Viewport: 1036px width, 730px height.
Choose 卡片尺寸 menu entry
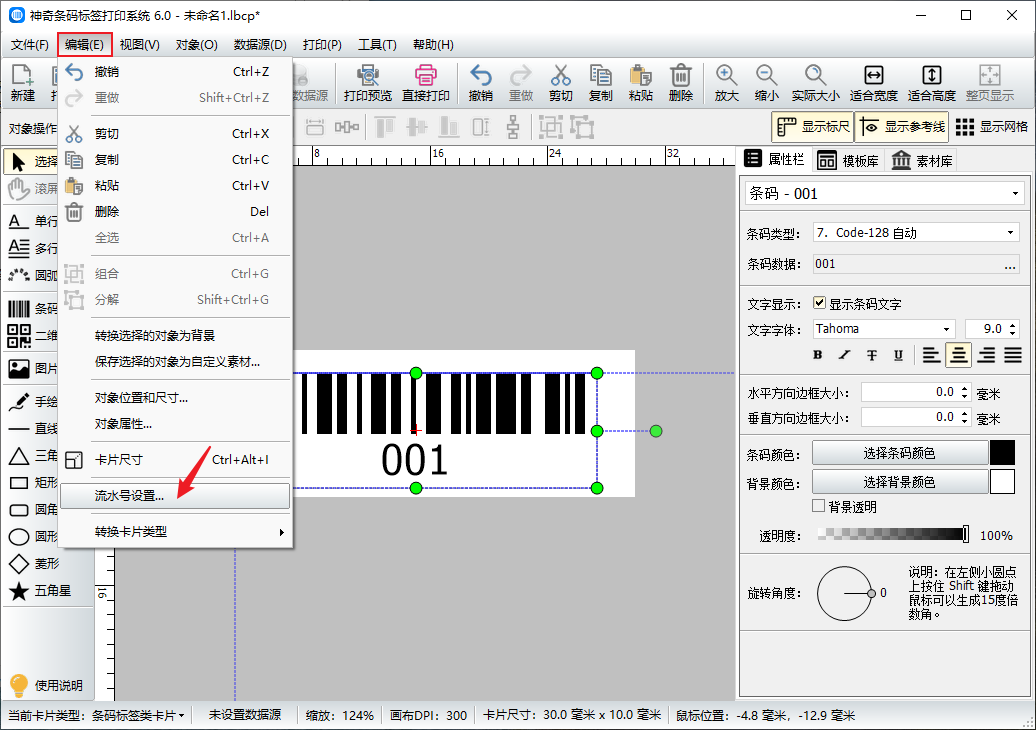coord(175,460)
